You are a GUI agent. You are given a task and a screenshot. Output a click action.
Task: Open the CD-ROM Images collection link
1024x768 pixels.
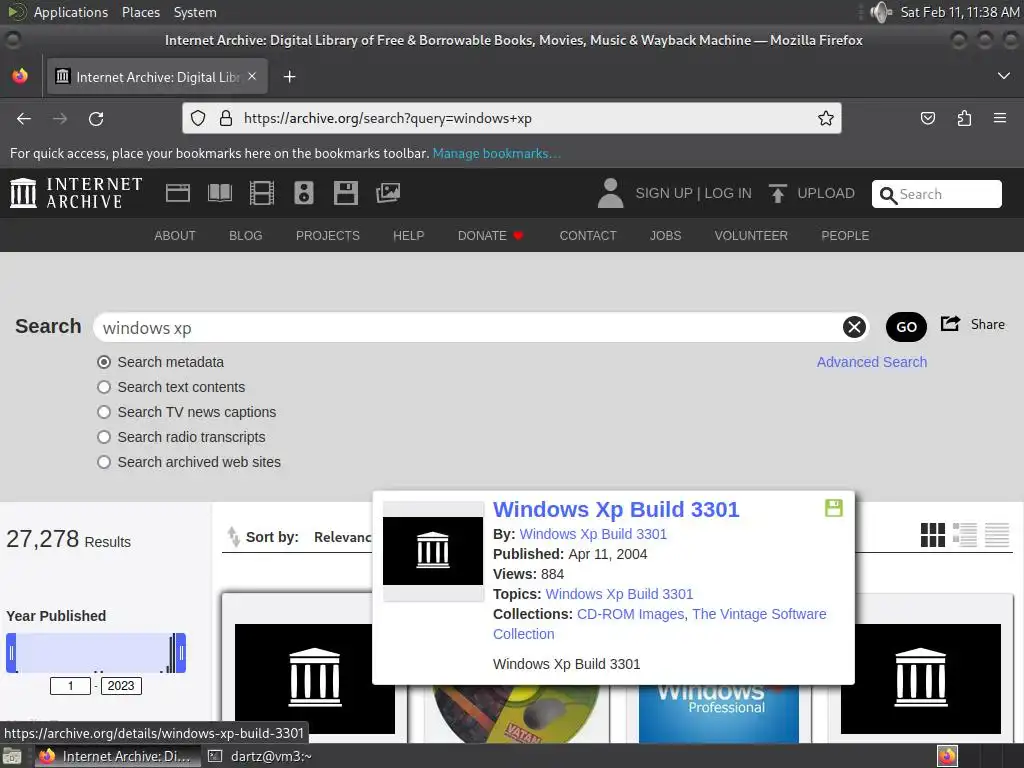(630, 614)
